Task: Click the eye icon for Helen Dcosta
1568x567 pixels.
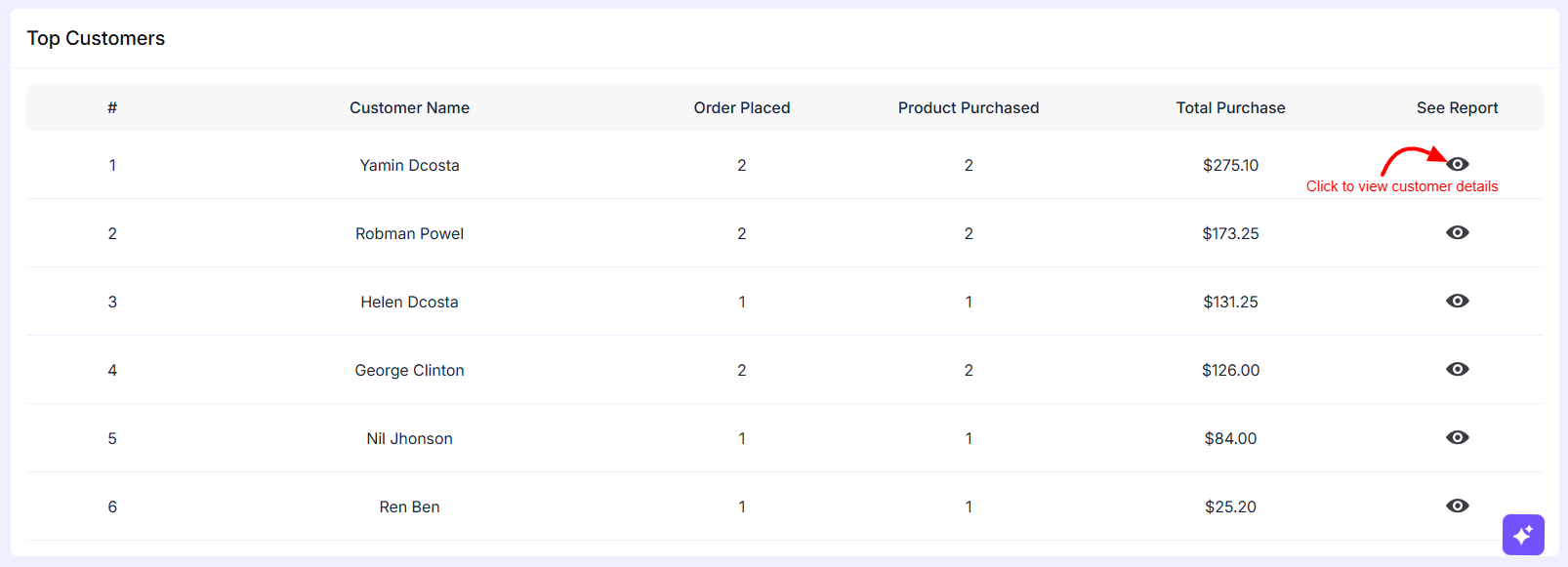Action: 1458,301
